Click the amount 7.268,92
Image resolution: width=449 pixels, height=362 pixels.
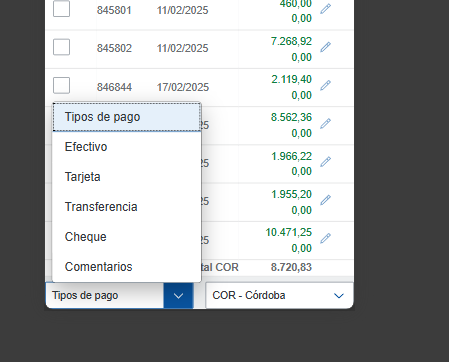pos(291,41)
